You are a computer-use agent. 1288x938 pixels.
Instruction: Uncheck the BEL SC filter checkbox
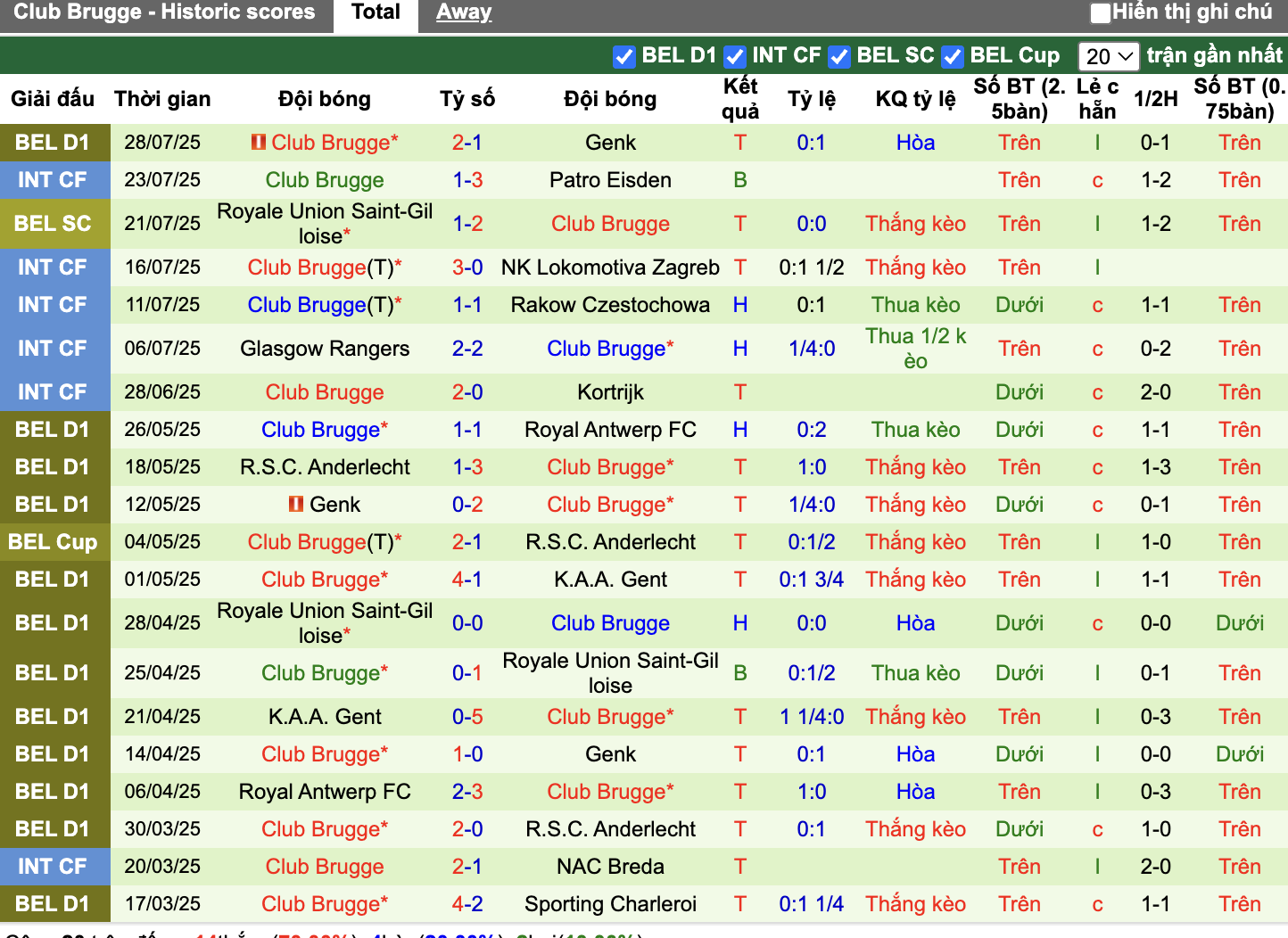pyautogui.click(x=839, y=56)
